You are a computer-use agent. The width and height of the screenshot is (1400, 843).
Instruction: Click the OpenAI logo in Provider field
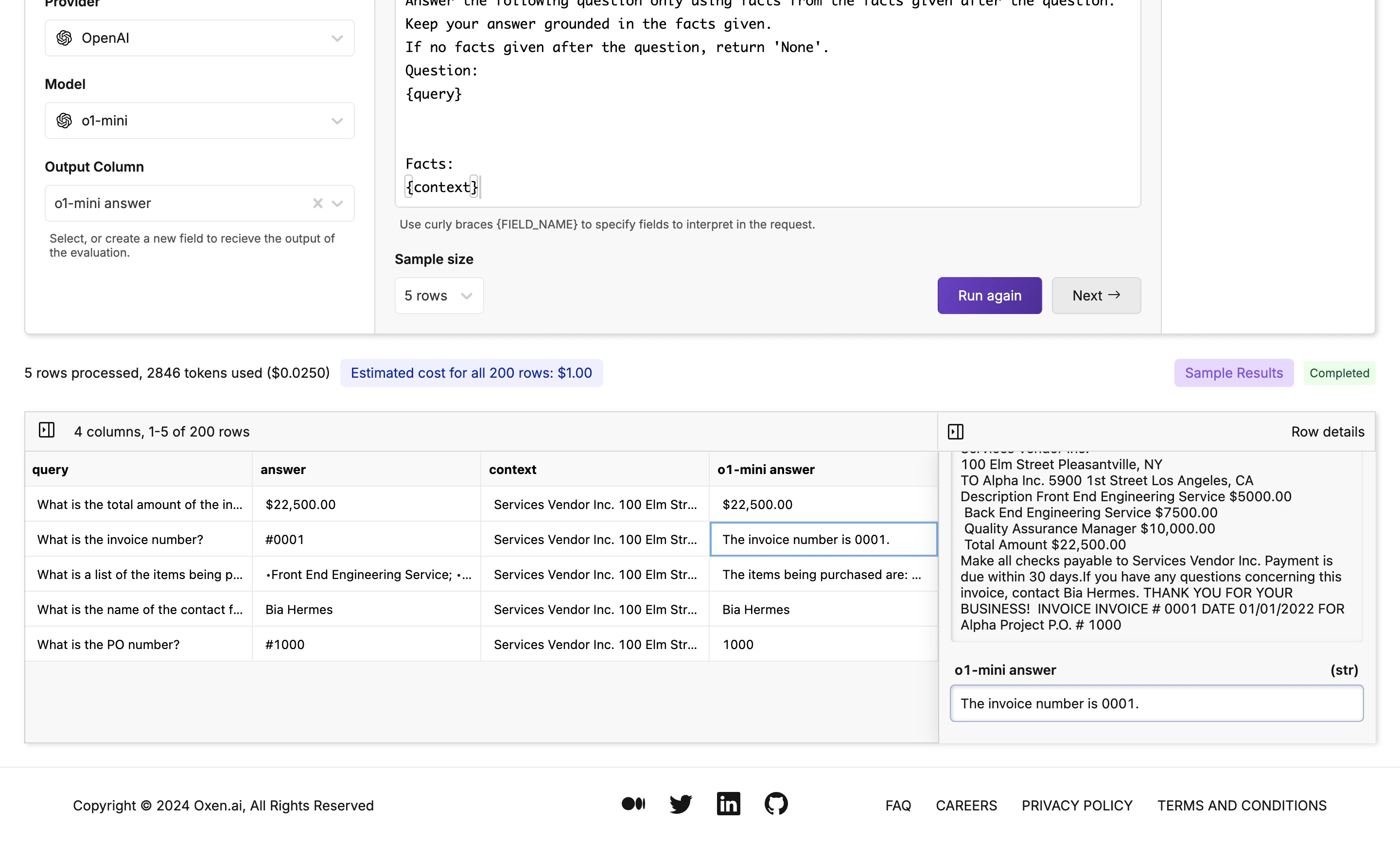pos(64,38)
